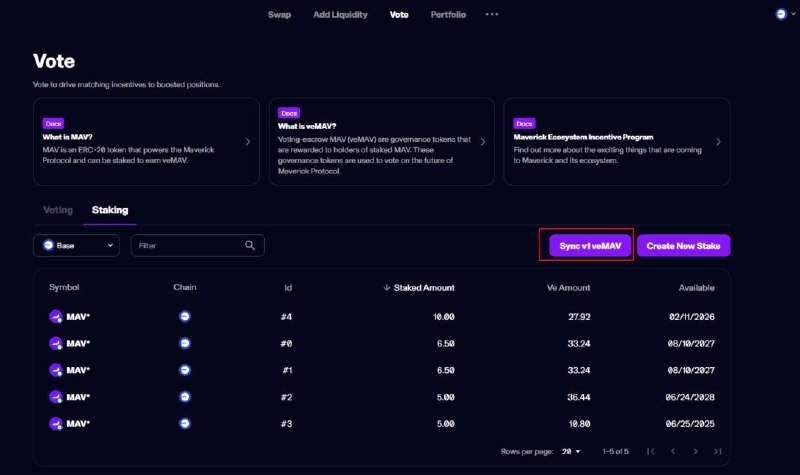Go to next page of table
Screen dimensions: 800x475
[x=695, y=451]
